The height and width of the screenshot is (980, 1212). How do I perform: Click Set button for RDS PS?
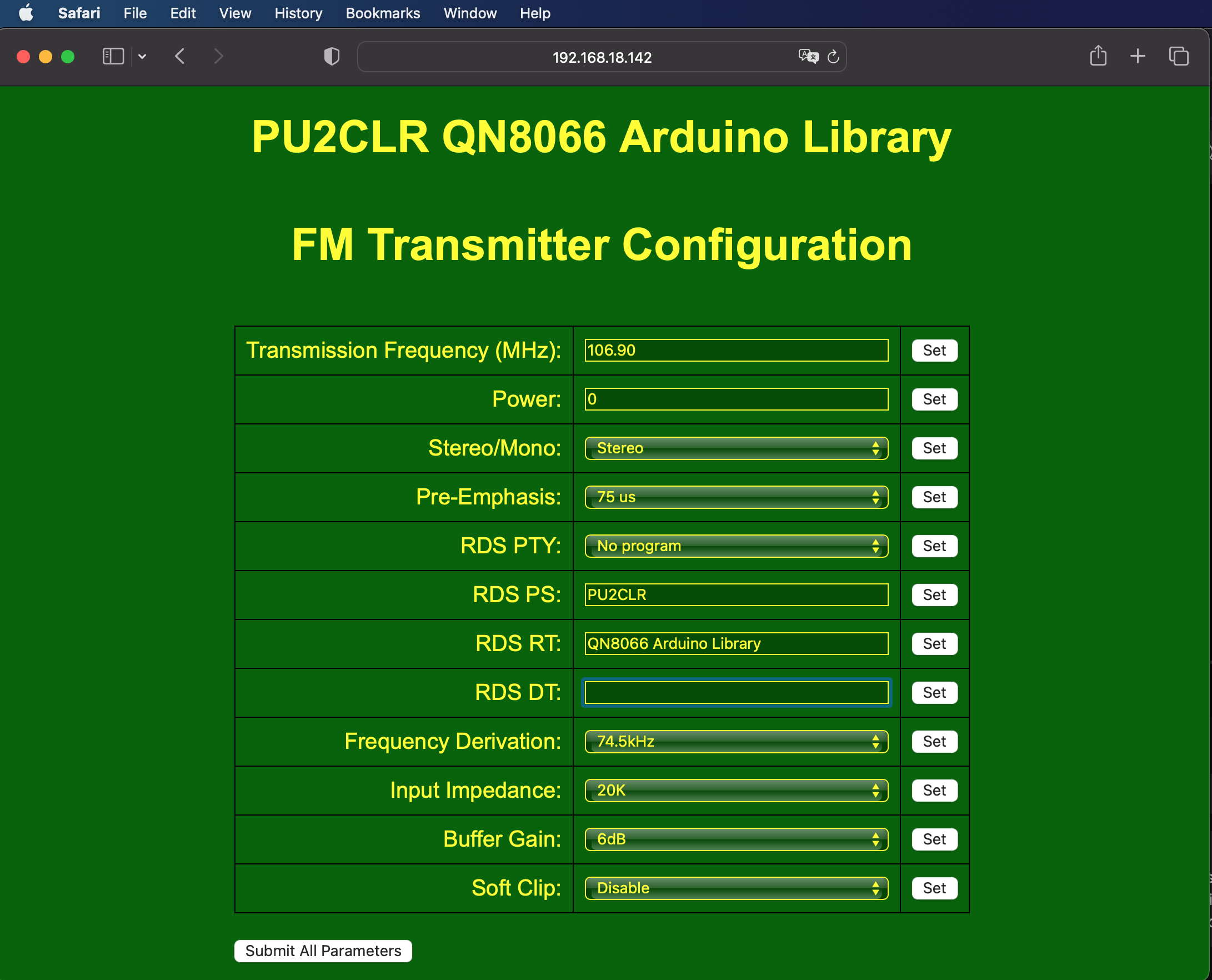(x=935, y=594)
